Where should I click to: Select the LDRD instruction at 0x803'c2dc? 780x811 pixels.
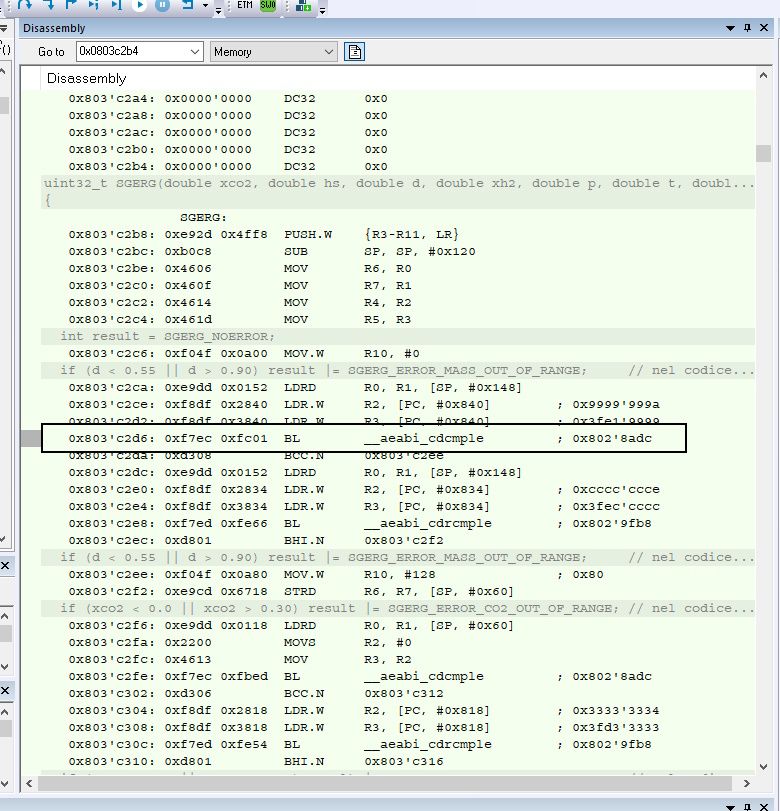(398, 473)
